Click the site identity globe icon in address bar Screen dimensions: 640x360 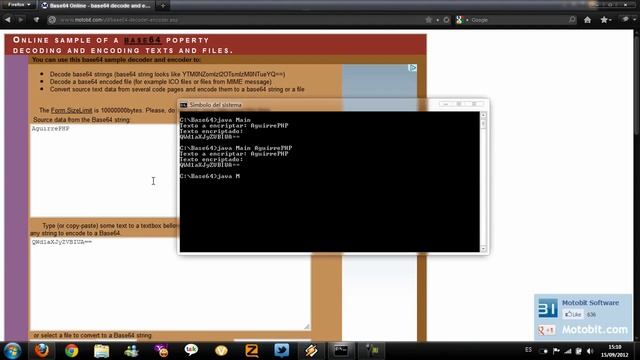(x=52, y=20)
